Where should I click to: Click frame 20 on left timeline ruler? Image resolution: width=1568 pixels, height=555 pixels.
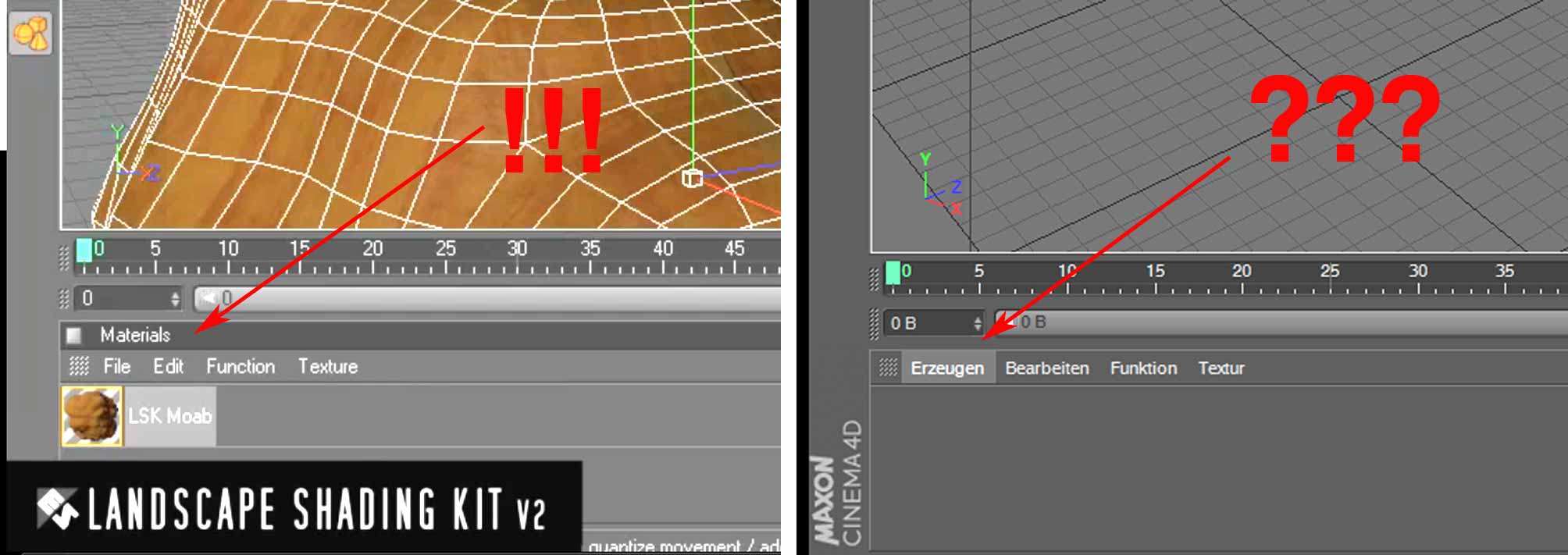pos(372,249)
